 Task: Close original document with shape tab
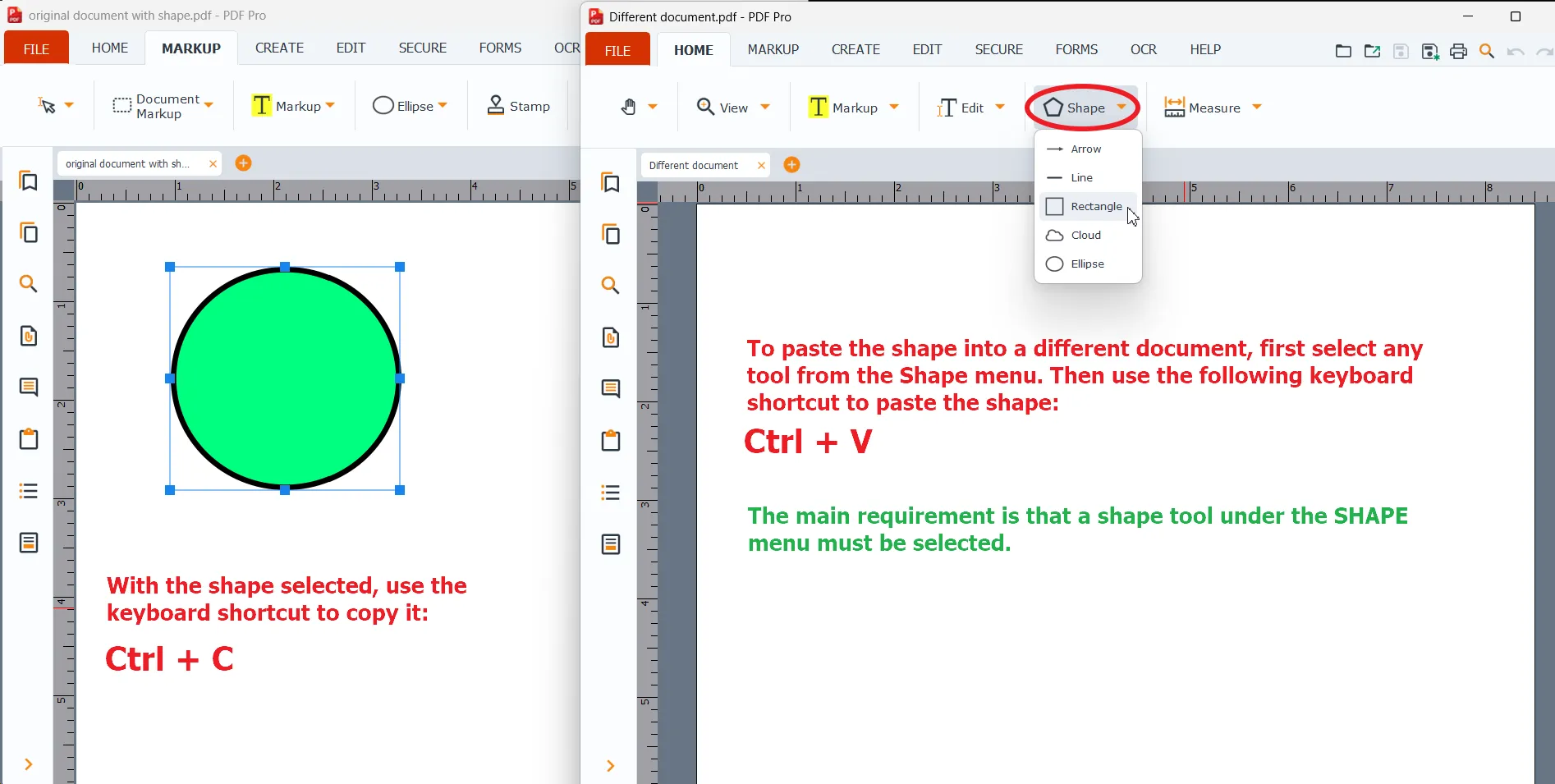pyautogui.click(x=213, y=164)
